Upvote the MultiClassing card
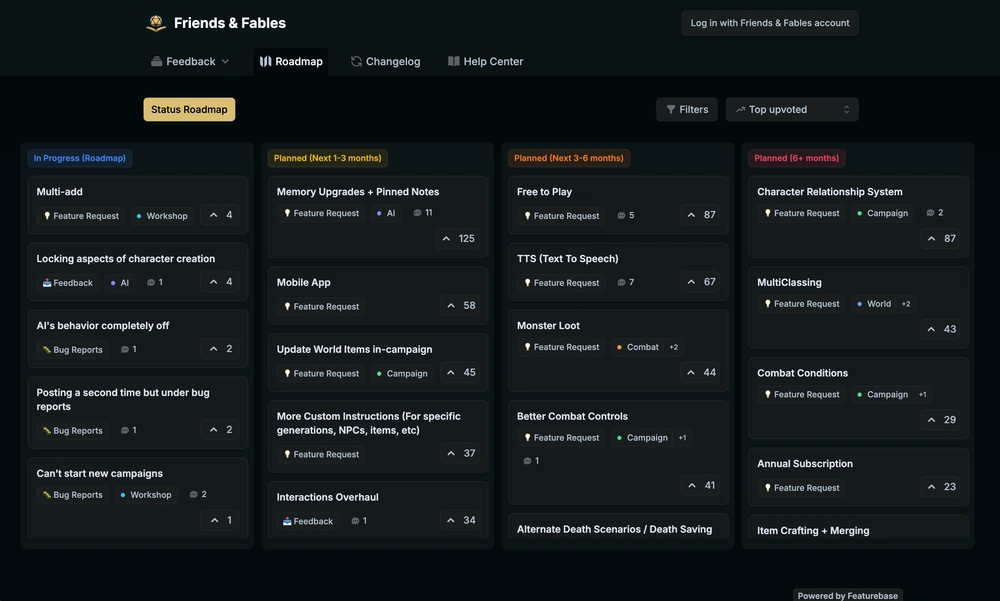The image size is (1000, 601). pos(941,329)
